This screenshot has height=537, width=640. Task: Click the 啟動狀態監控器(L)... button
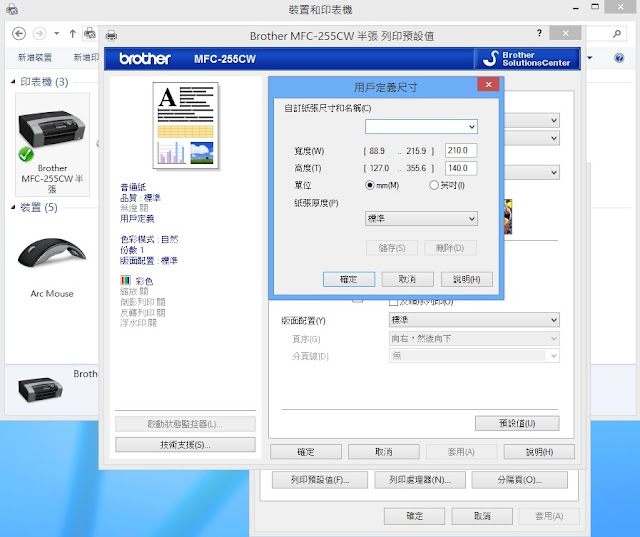(x=185, y=424)
